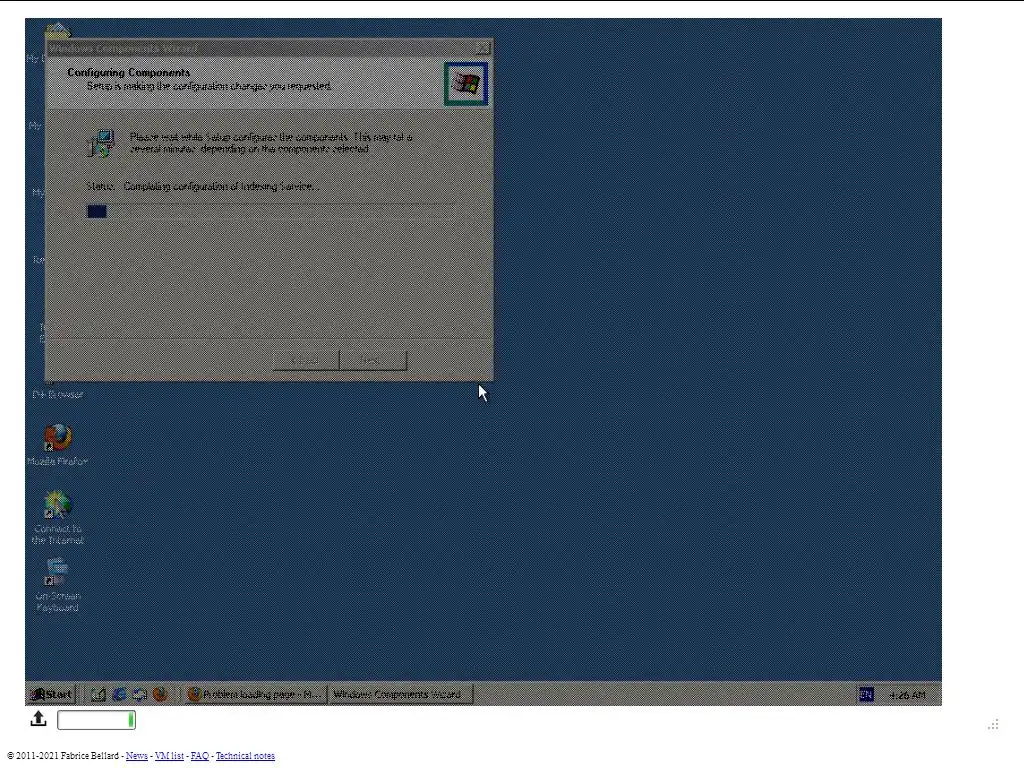1024x768 pixels.
Task: Open the Mozilla Firefox desktop shortcut
Action: coord(57,444)
